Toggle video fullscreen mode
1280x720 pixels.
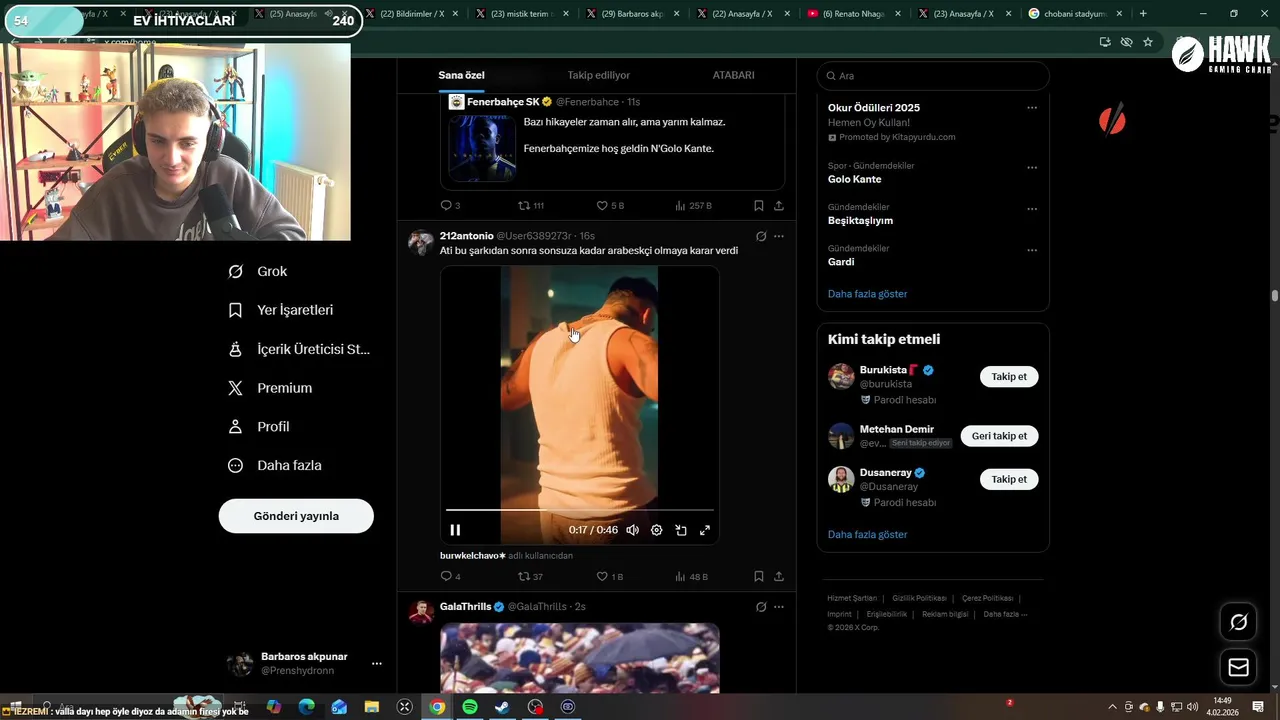[x=705, y=530]
